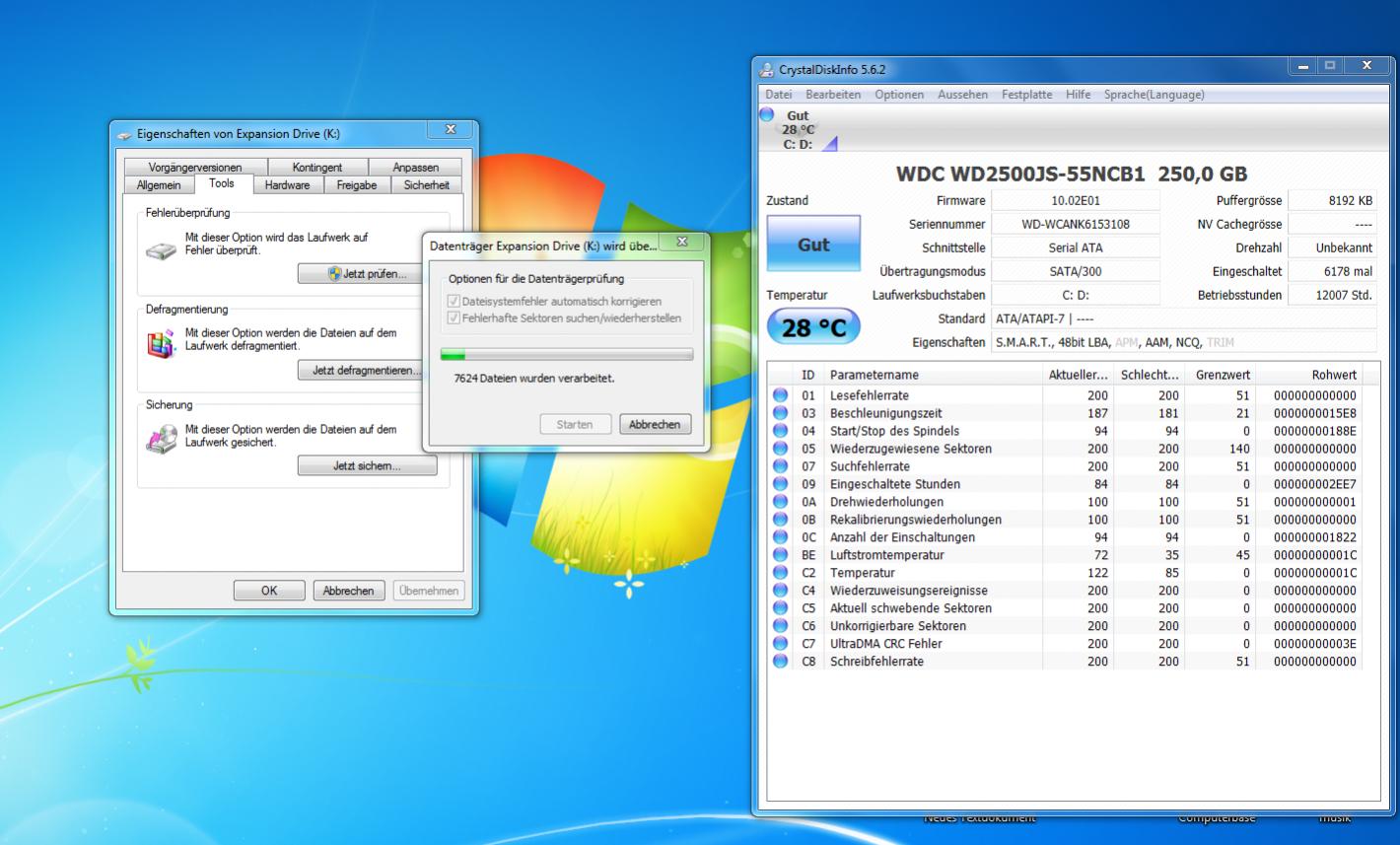Image resolution: width=1400 pixels, height=845 pixels.
Task: Switch to the Hardware tab
Action: pyautogui.click(x=287, y=185)
